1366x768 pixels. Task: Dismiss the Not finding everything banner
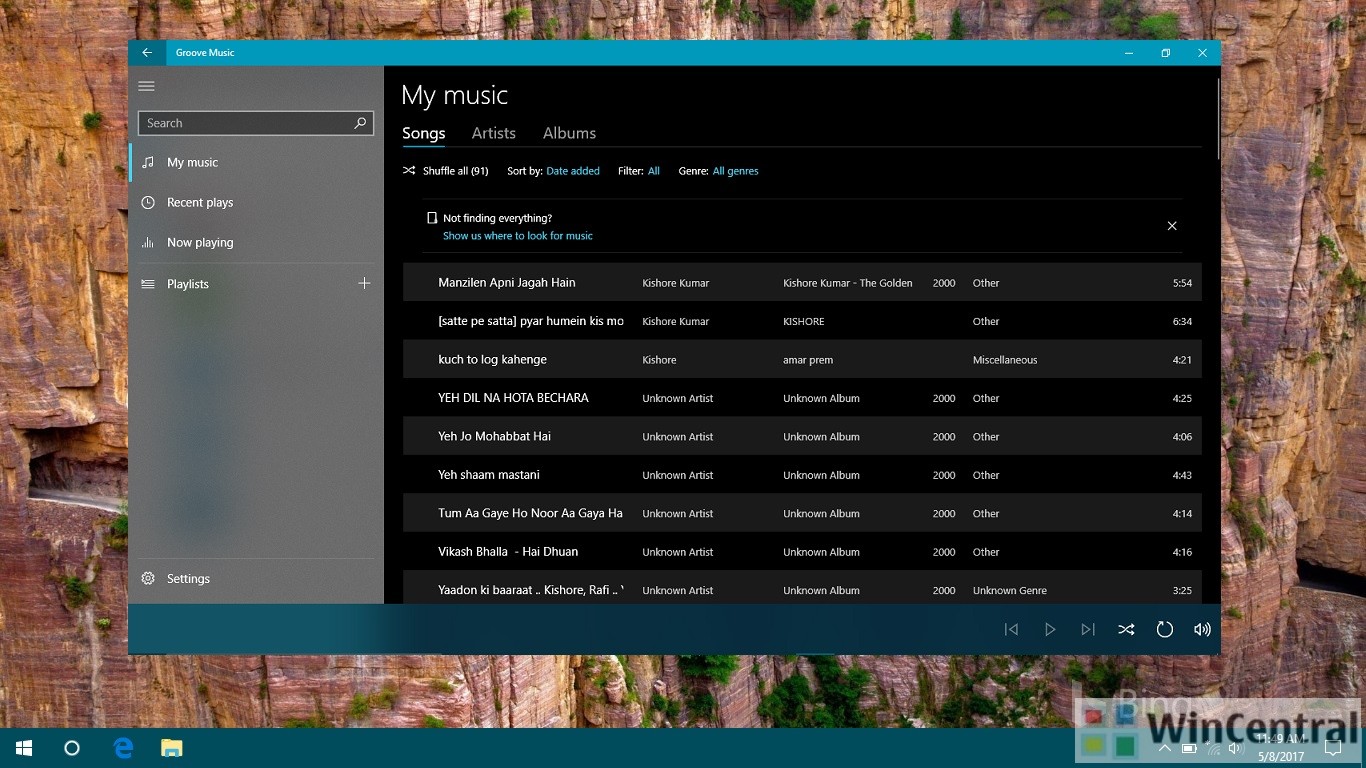coord(1172,226)
